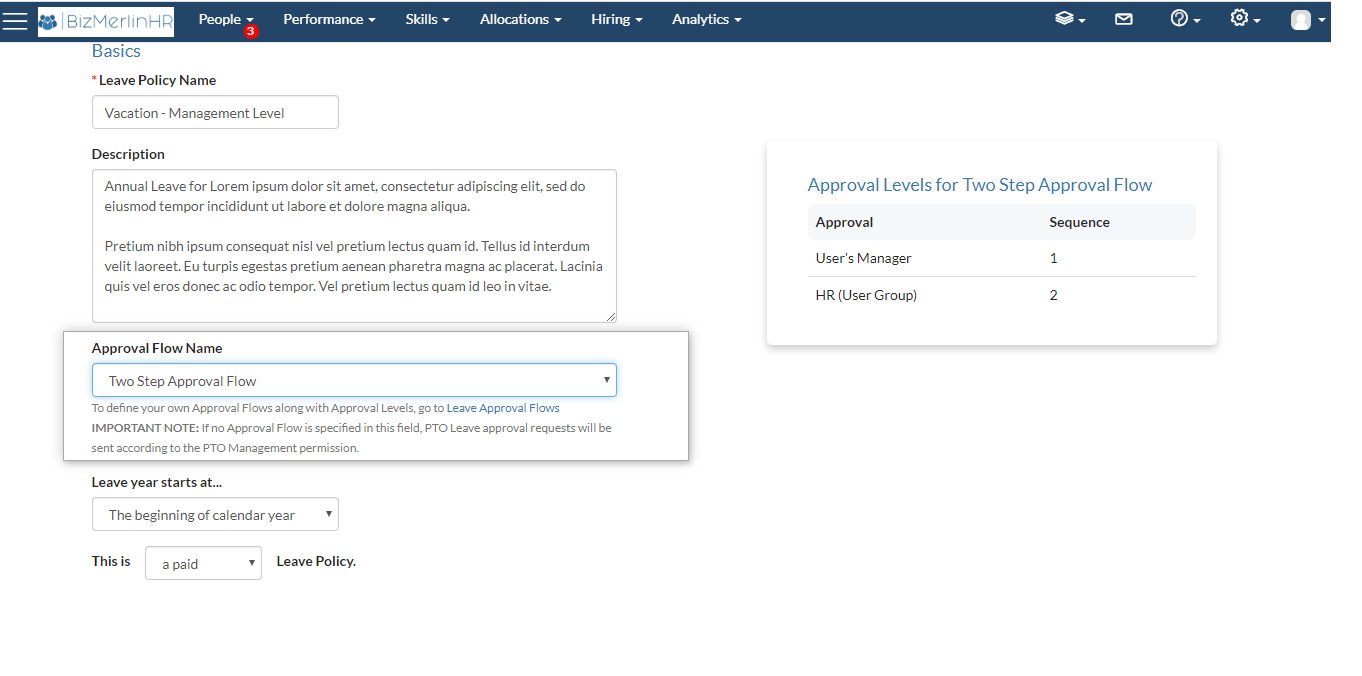Open the mail envelope icon

(1124, 19)
